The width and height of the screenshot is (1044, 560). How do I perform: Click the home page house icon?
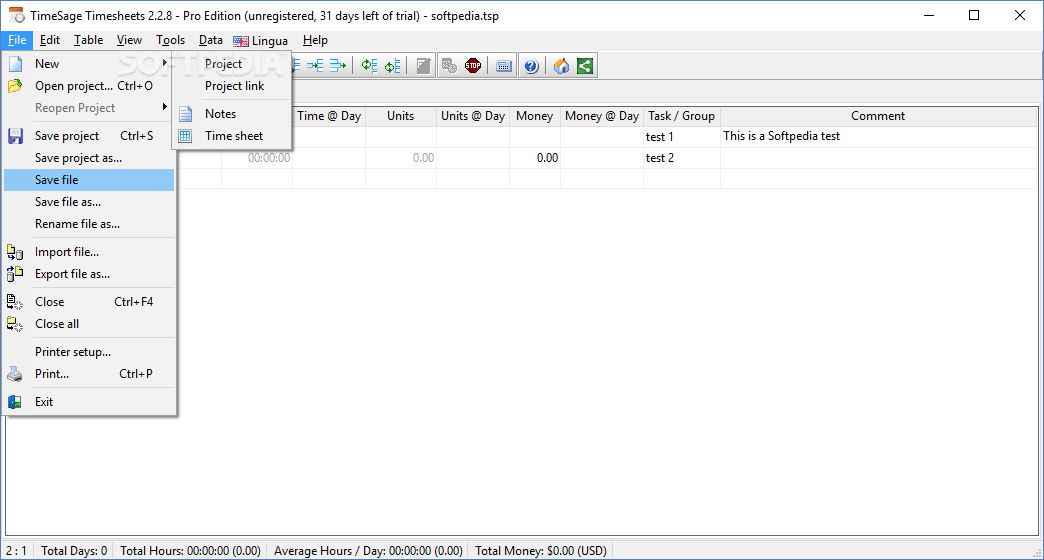coord(561,65)
